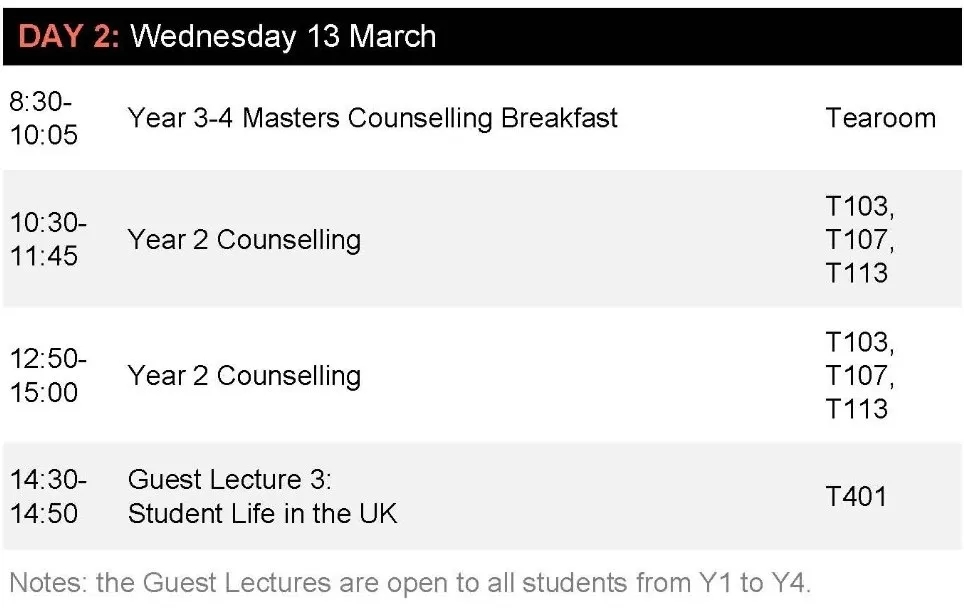Click the Notes line about Guest Lectures

[410, 583]
